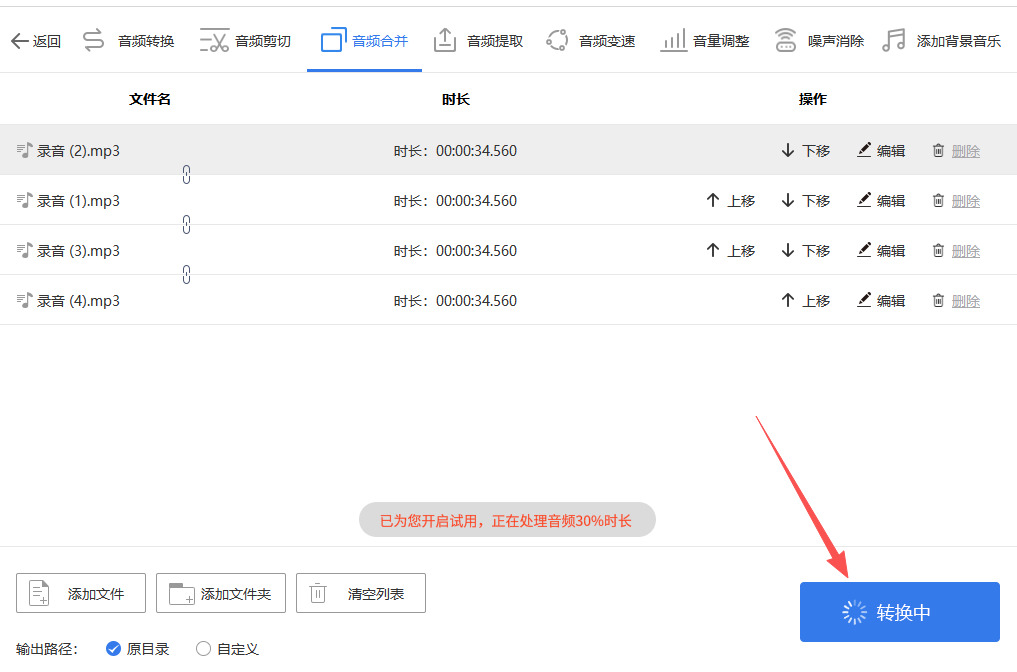Clear the list with 清空列表
1017x672 pixels.
361,593
